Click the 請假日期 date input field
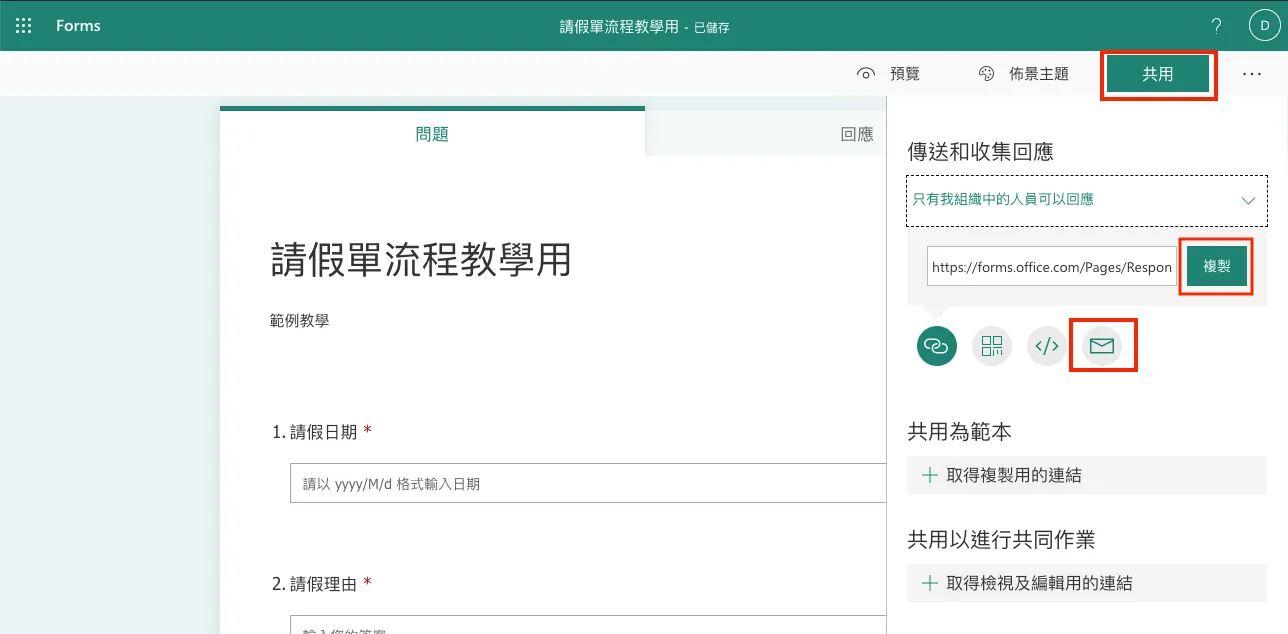1288x634 pixels. click(588, 483)
